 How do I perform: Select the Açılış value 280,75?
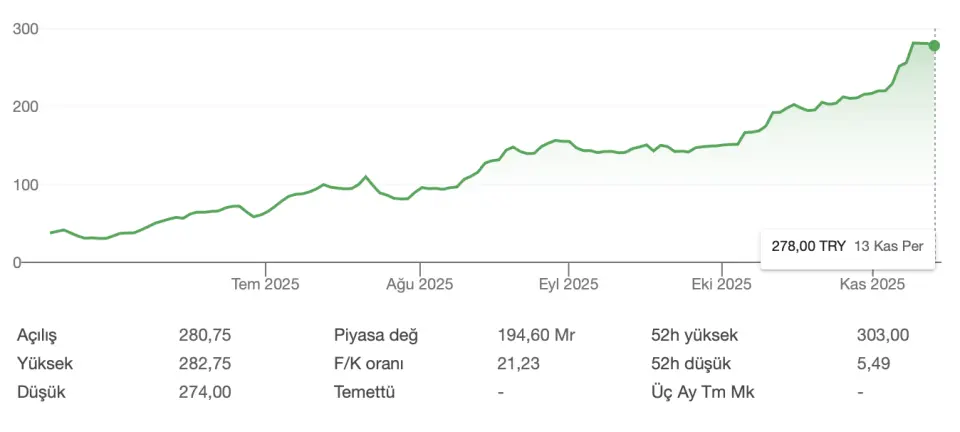tap(205, 335)
